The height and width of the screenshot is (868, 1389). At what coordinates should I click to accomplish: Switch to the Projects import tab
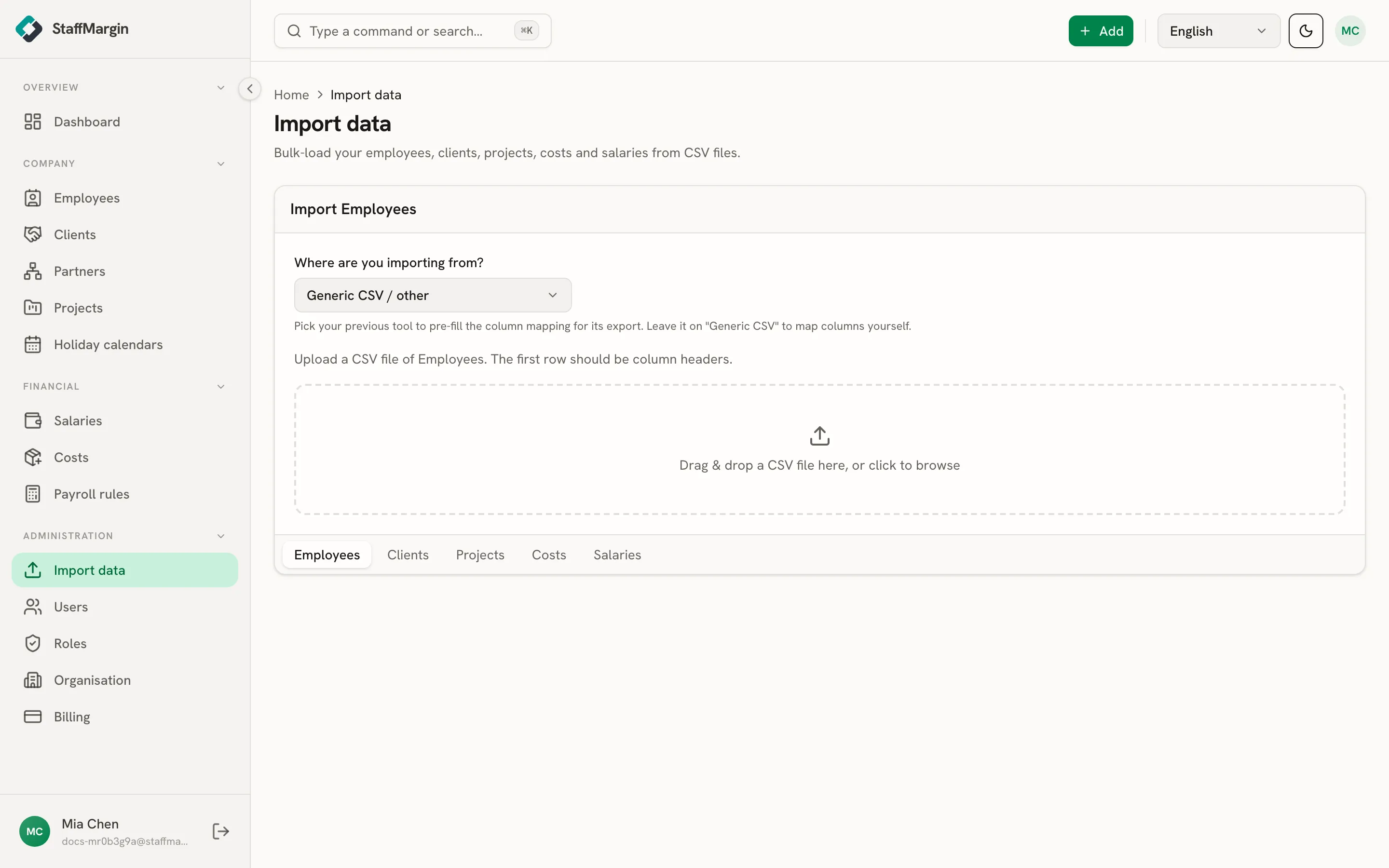(x=480, y=555)
